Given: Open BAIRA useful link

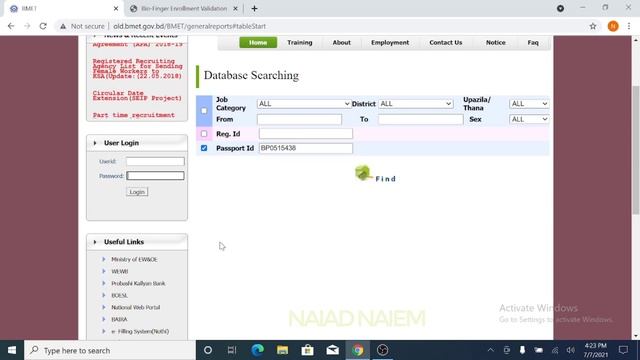Looking at the screenshot, I should click(x=119, y=319).
